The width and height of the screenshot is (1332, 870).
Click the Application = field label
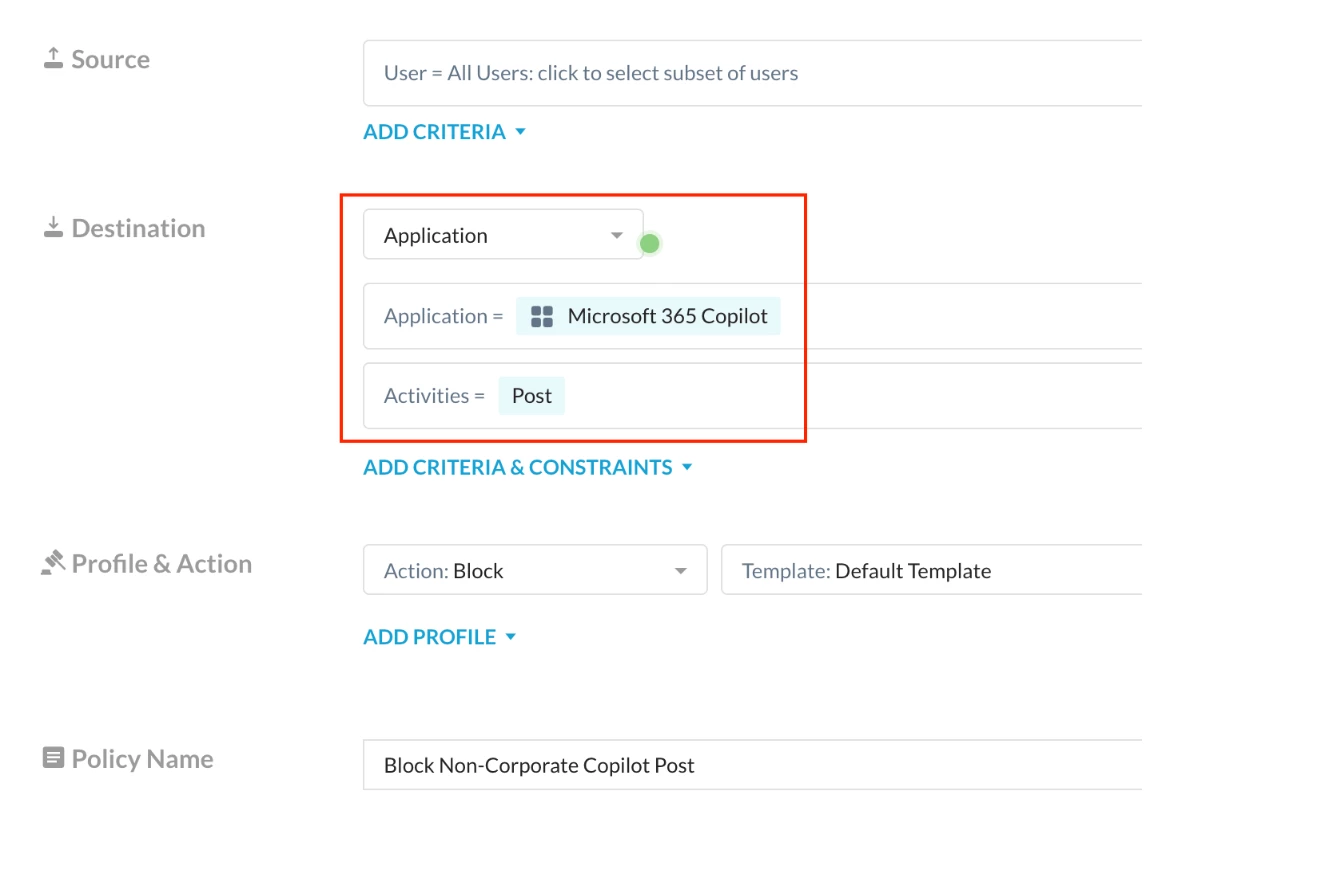(443, 316)
